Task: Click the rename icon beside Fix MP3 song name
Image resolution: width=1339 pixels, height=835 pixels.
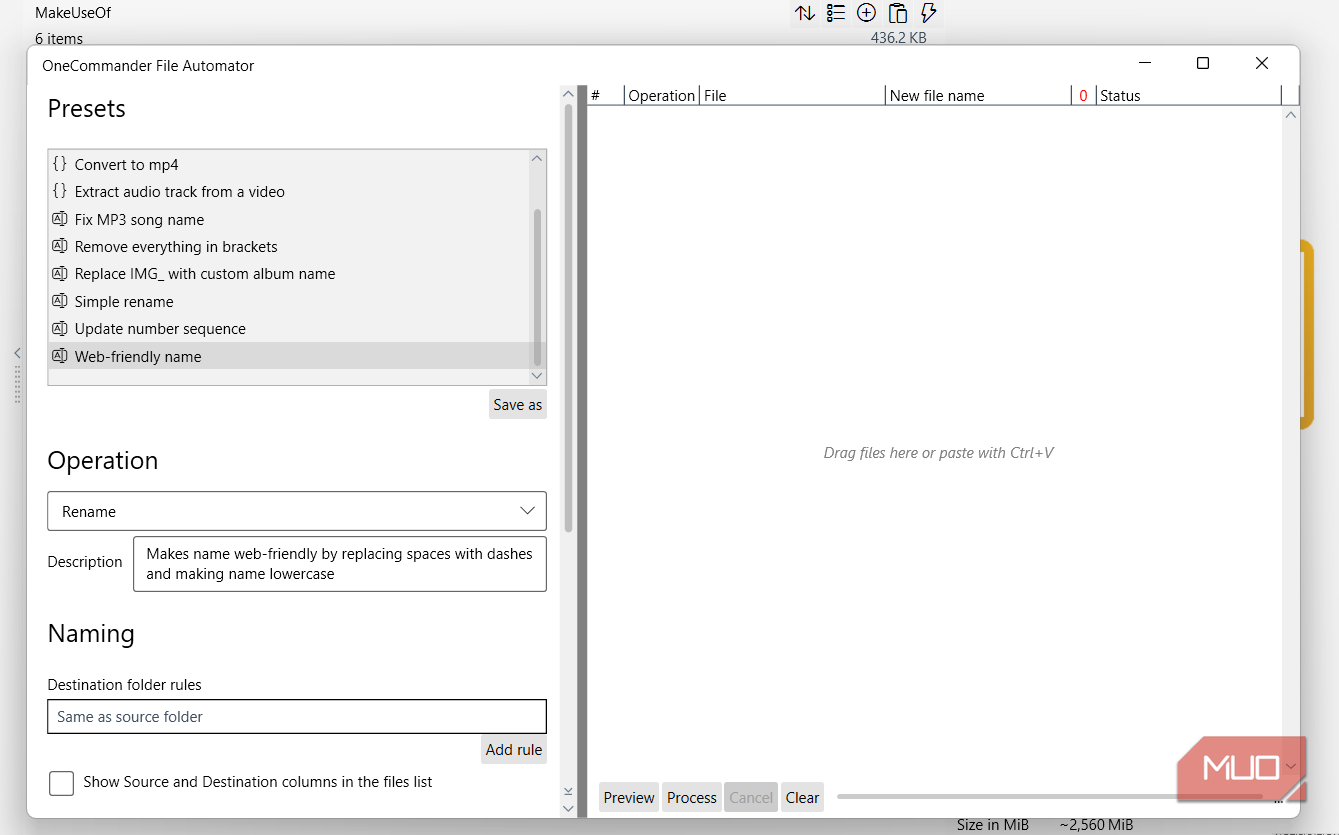Action: (60, 219)
